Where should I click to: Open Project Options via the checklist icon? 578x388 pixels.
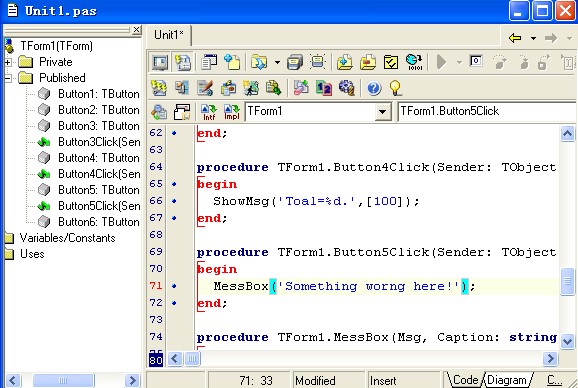pos(391,62)
